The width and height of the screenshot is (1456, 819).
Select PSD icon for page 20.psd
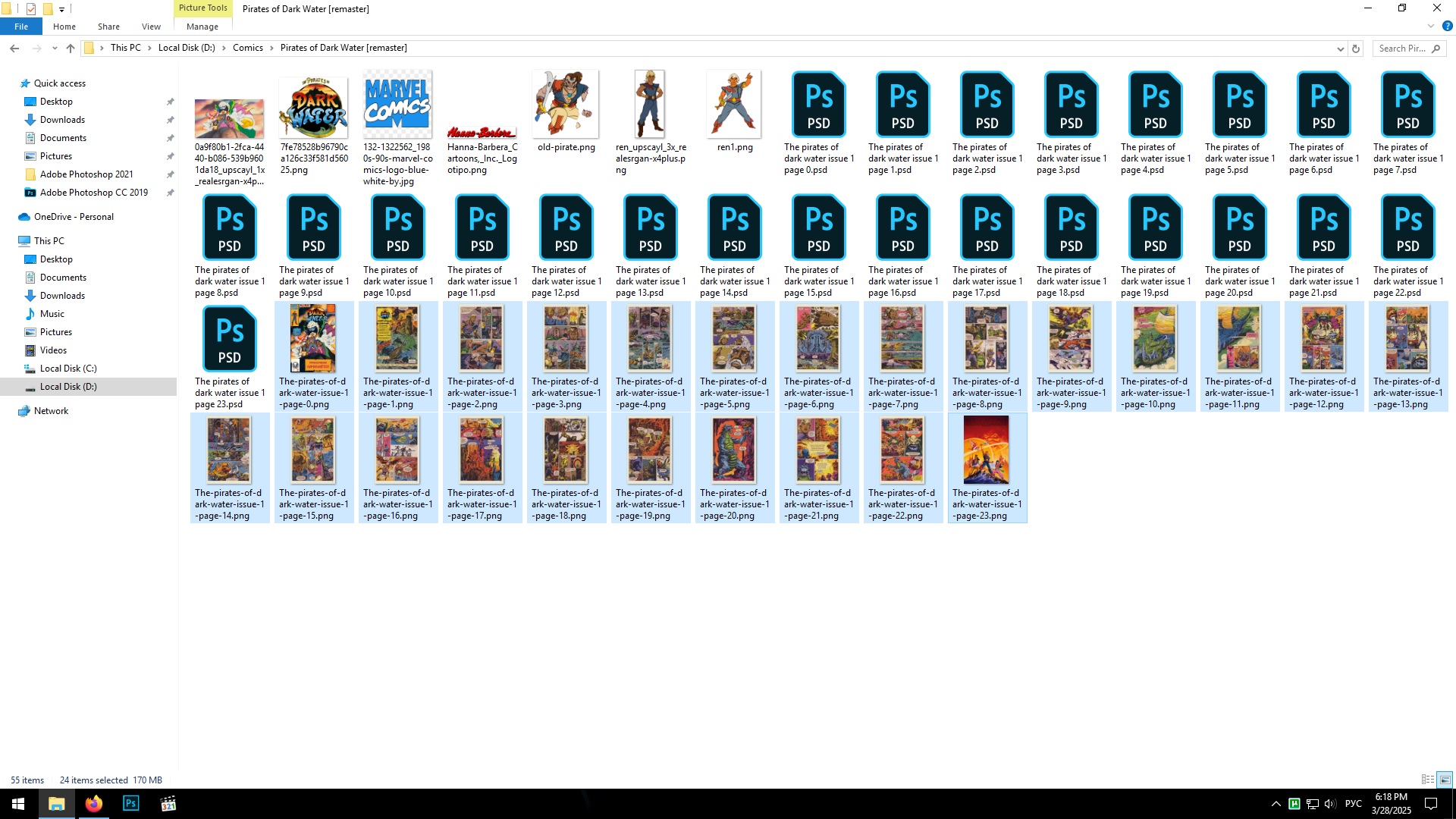(1239, 227)
